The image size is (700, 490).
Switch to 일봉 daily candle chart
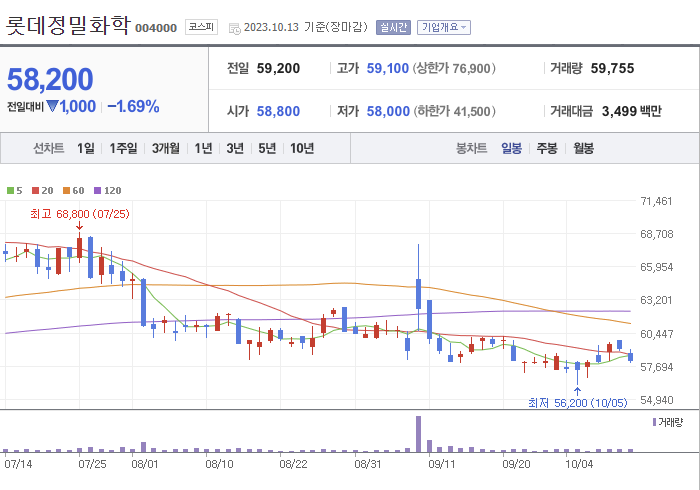512,148
